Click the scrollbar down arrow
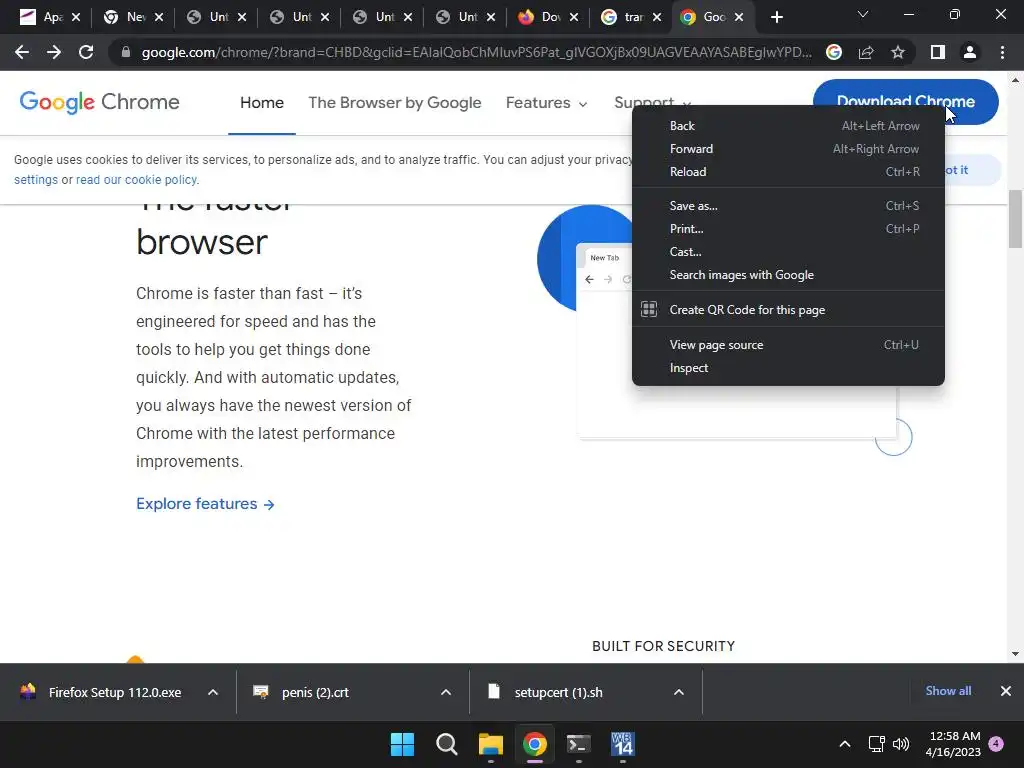This screenshot has width=1024, height=768. point(1015,654)
